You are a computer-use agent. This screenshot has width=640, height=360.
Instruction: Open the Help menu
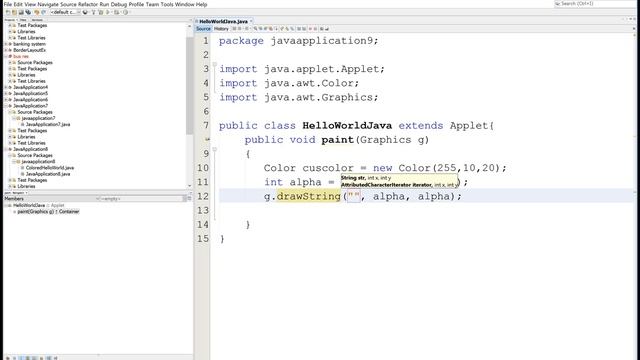(201, 4)
